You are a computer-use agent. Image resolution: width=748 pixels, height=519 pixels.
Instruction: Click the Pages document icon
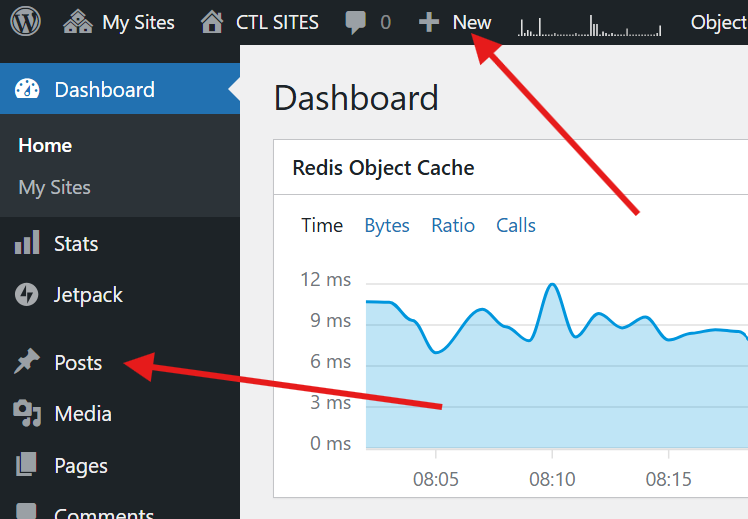27,464
